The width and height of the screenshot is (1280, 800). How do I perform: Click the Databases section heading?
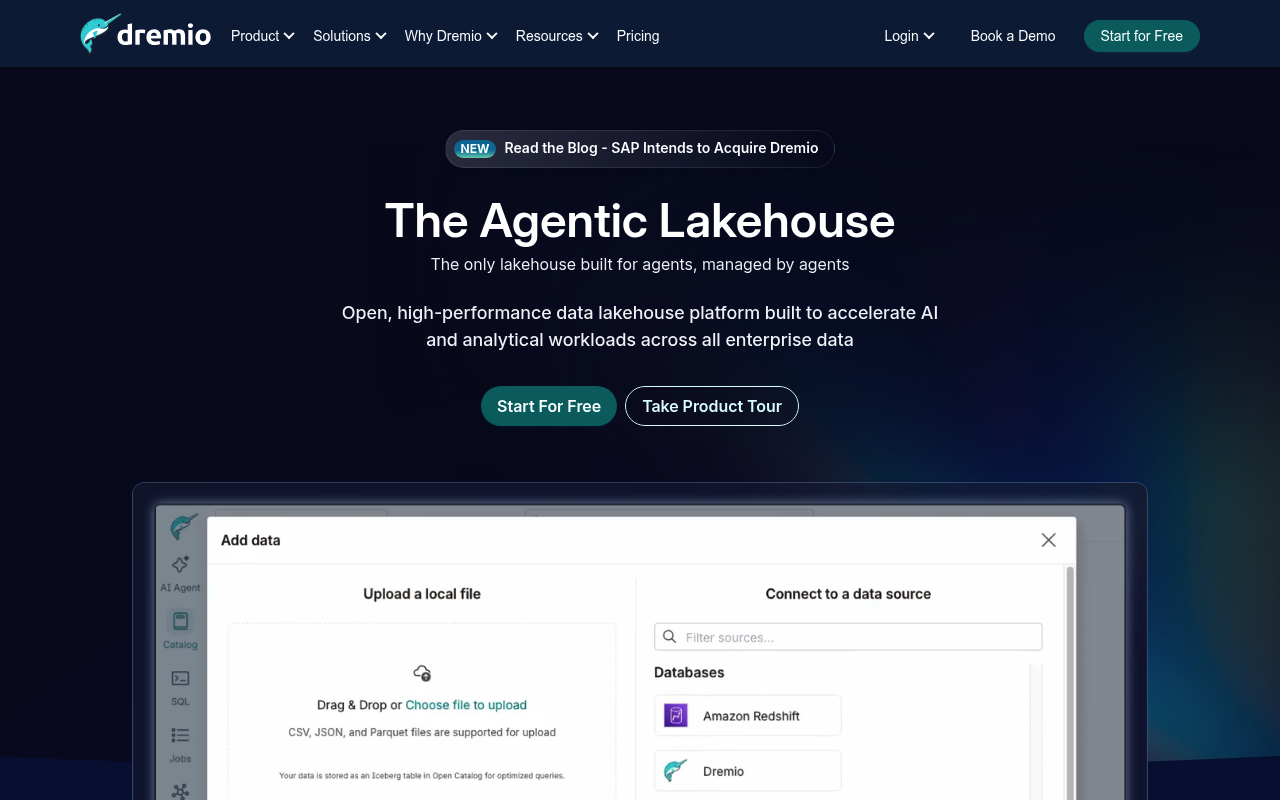click(689, 673)
